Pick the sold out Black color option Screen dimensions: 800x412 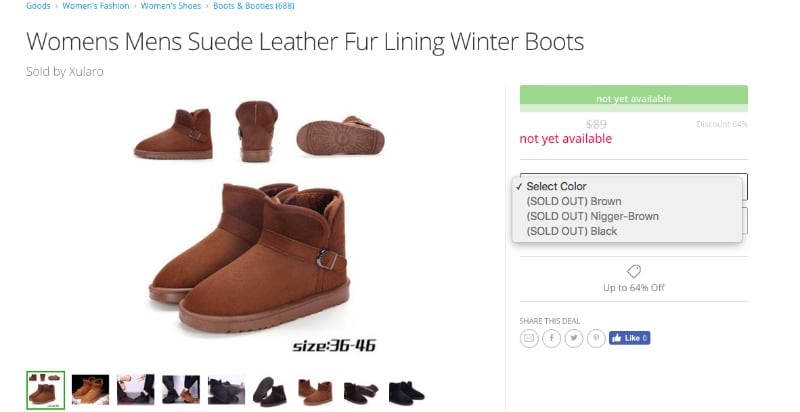point(571,231)
